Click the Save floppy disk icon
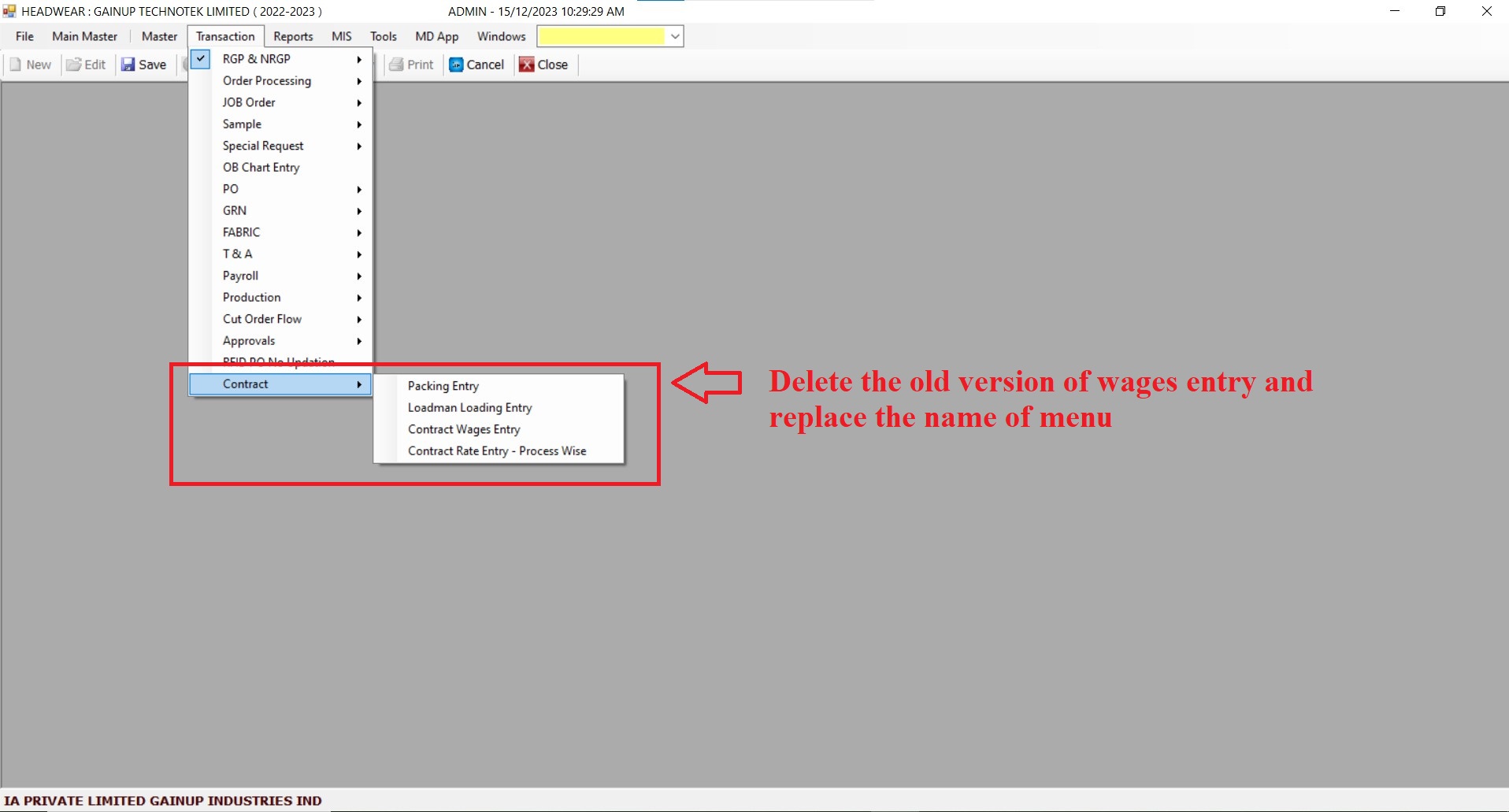The image size is (1509, 812). (x=128, y=65)
